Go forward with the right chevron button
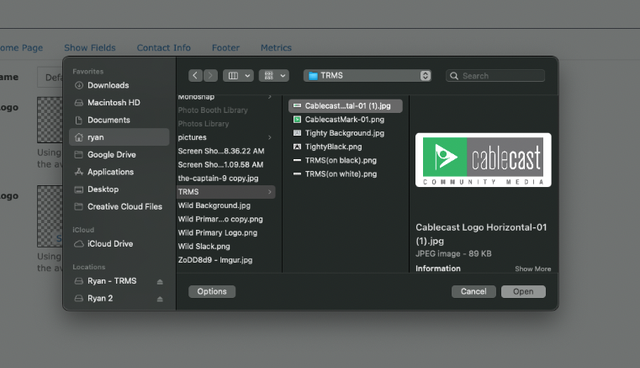The image size is (640, 368). [x=211, y=75]
